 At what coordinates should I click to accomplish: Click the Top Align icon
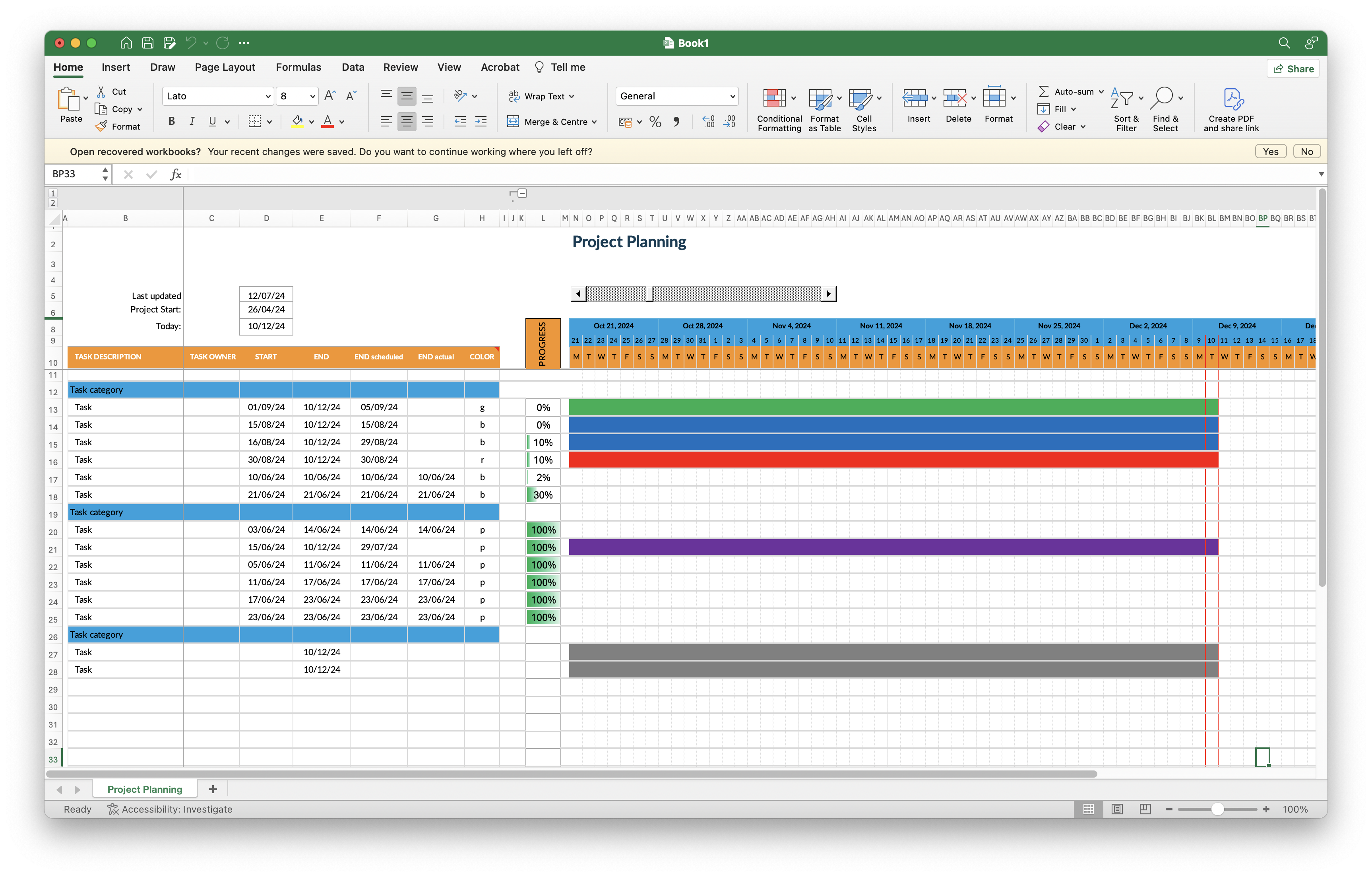point(386,95)
